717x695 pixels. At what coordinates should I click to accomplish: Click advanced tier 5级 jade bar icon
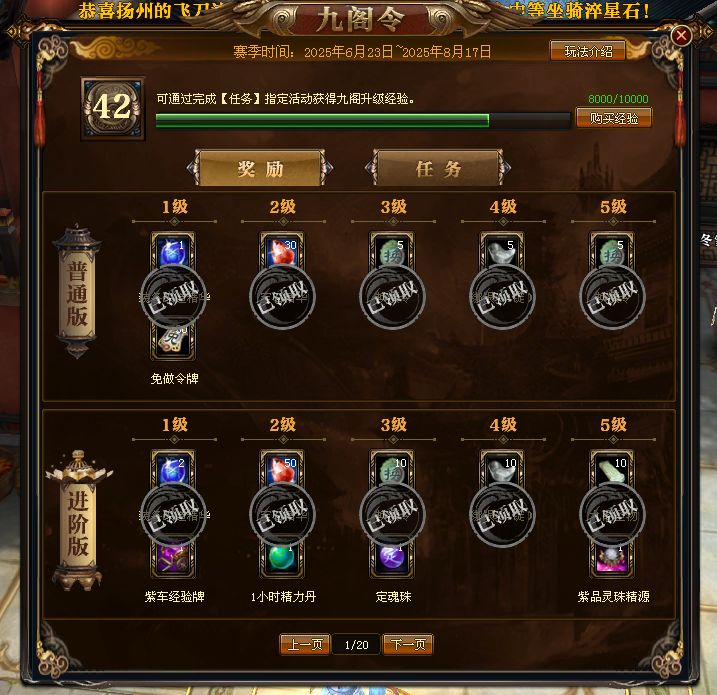click(612, 470)
